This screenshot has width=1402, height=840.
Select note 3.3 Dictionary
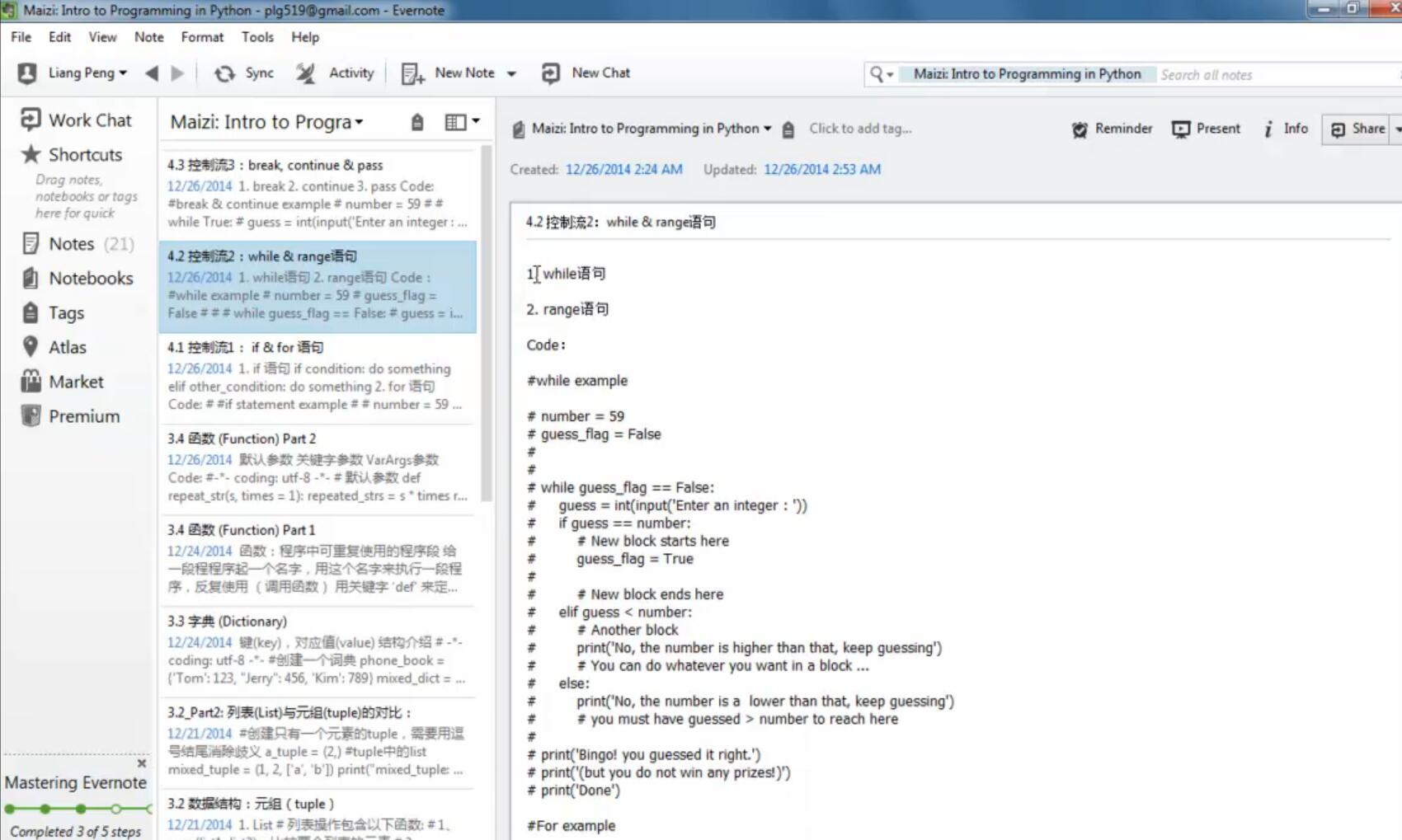click(318, 650)
